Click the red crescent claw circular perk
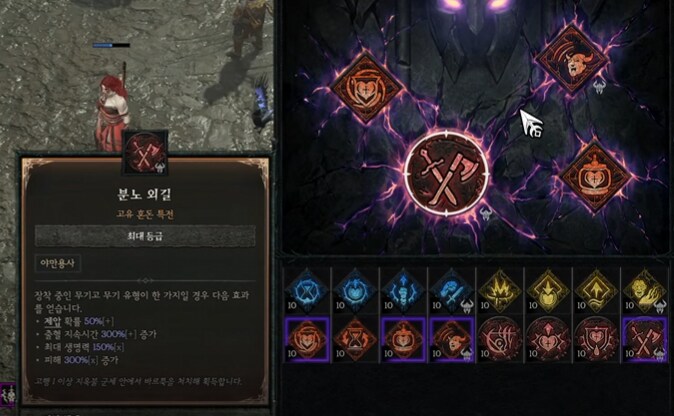Viewport: 674px width, 416px height. tap(500, 340)
